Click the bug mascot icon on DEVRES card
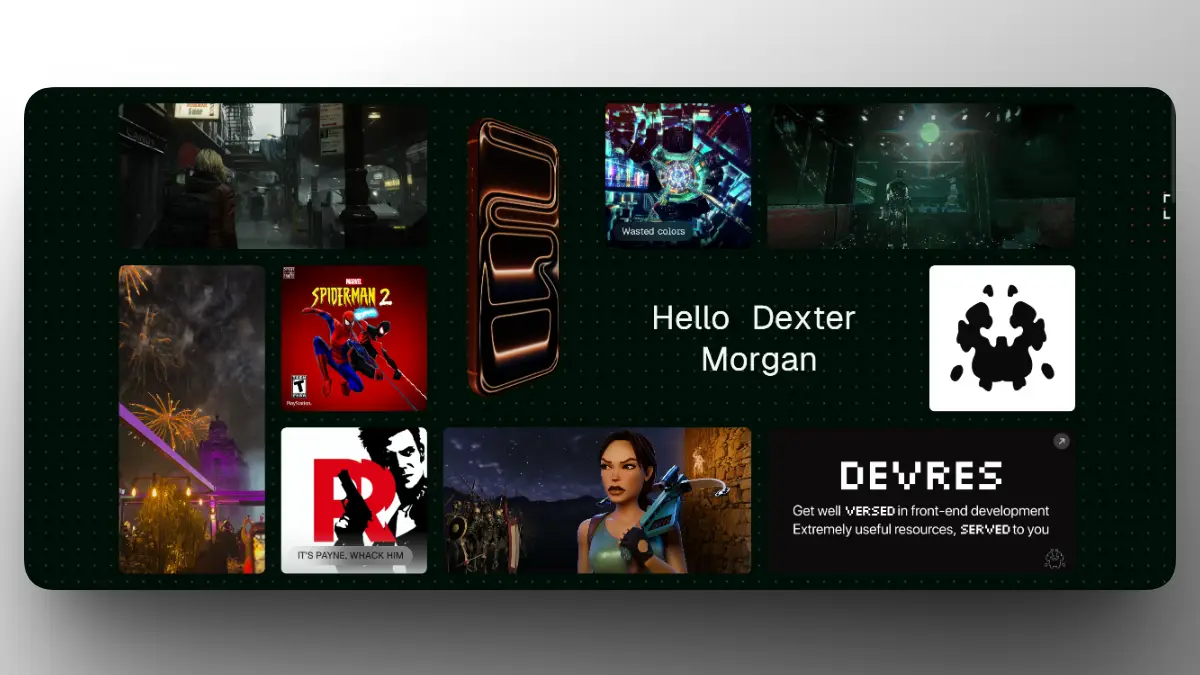This screenshot has height=675, width=1200. 1055,558
